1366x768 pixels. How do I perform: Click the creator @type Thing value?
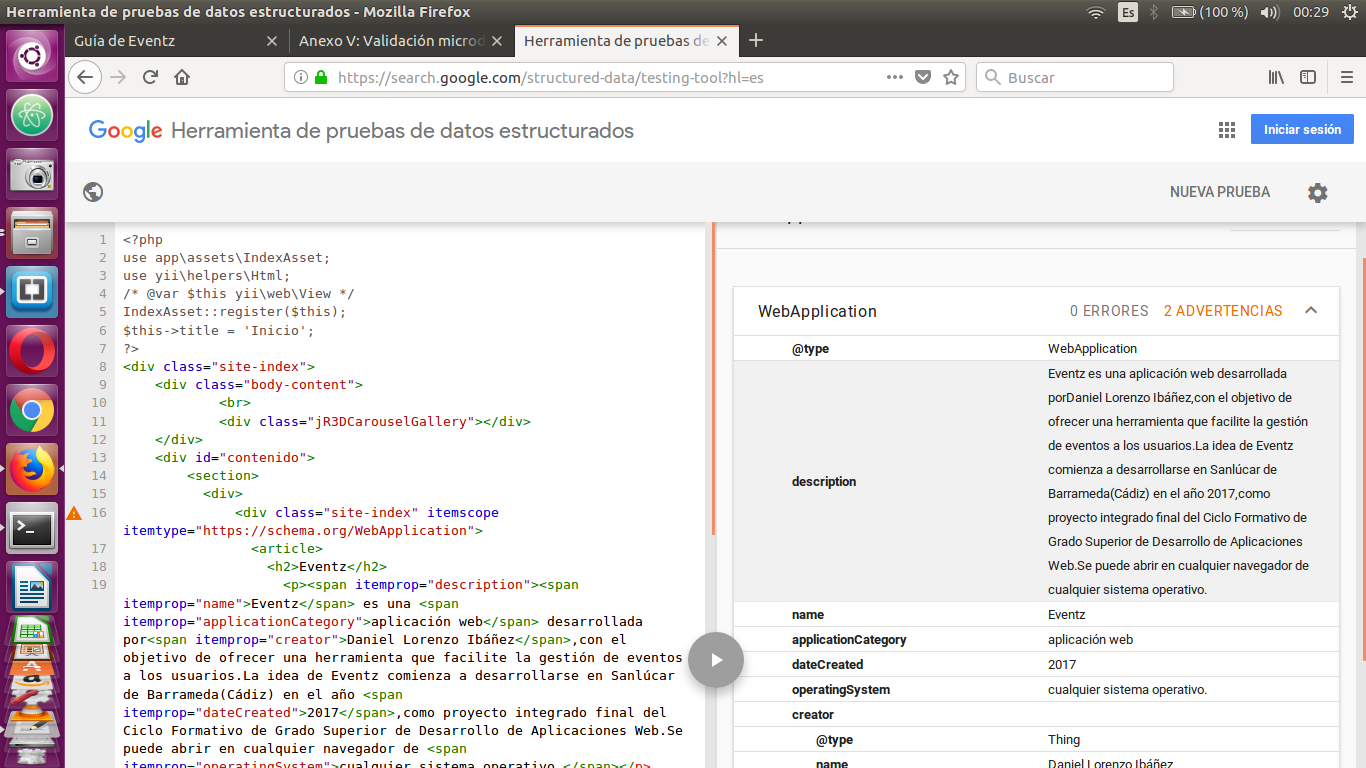[x=1064, y=740]
